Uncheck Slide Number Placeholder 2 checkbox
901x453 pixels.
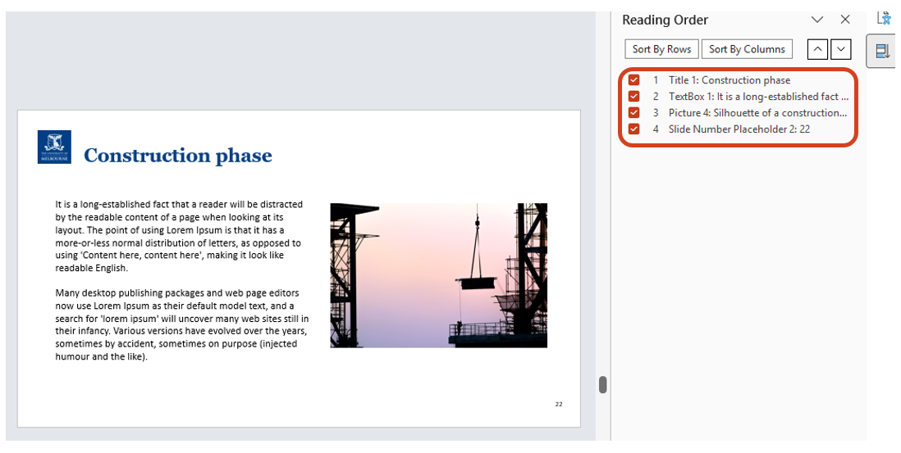(634, 129)
